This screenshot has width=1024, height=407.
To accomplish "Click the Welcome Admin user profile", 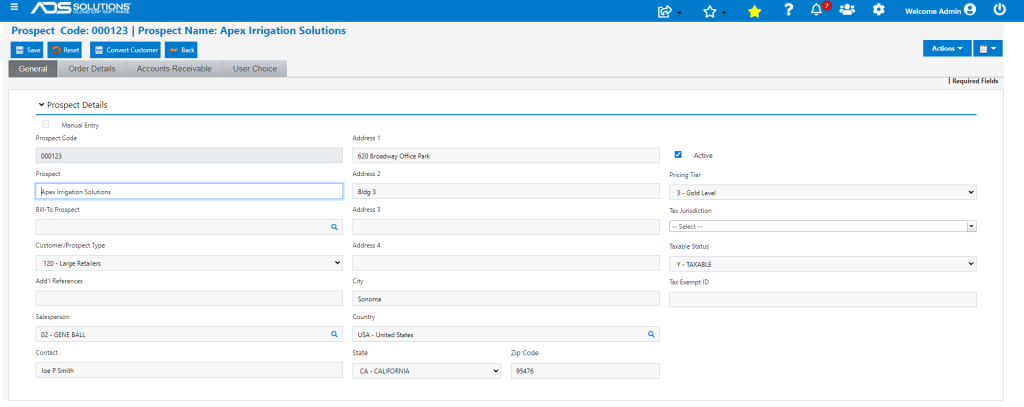I will pos(940,10).
